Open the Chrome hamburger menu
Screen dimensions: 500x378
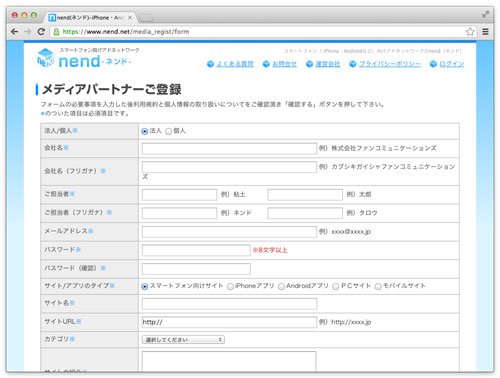(x=485, y=32)
